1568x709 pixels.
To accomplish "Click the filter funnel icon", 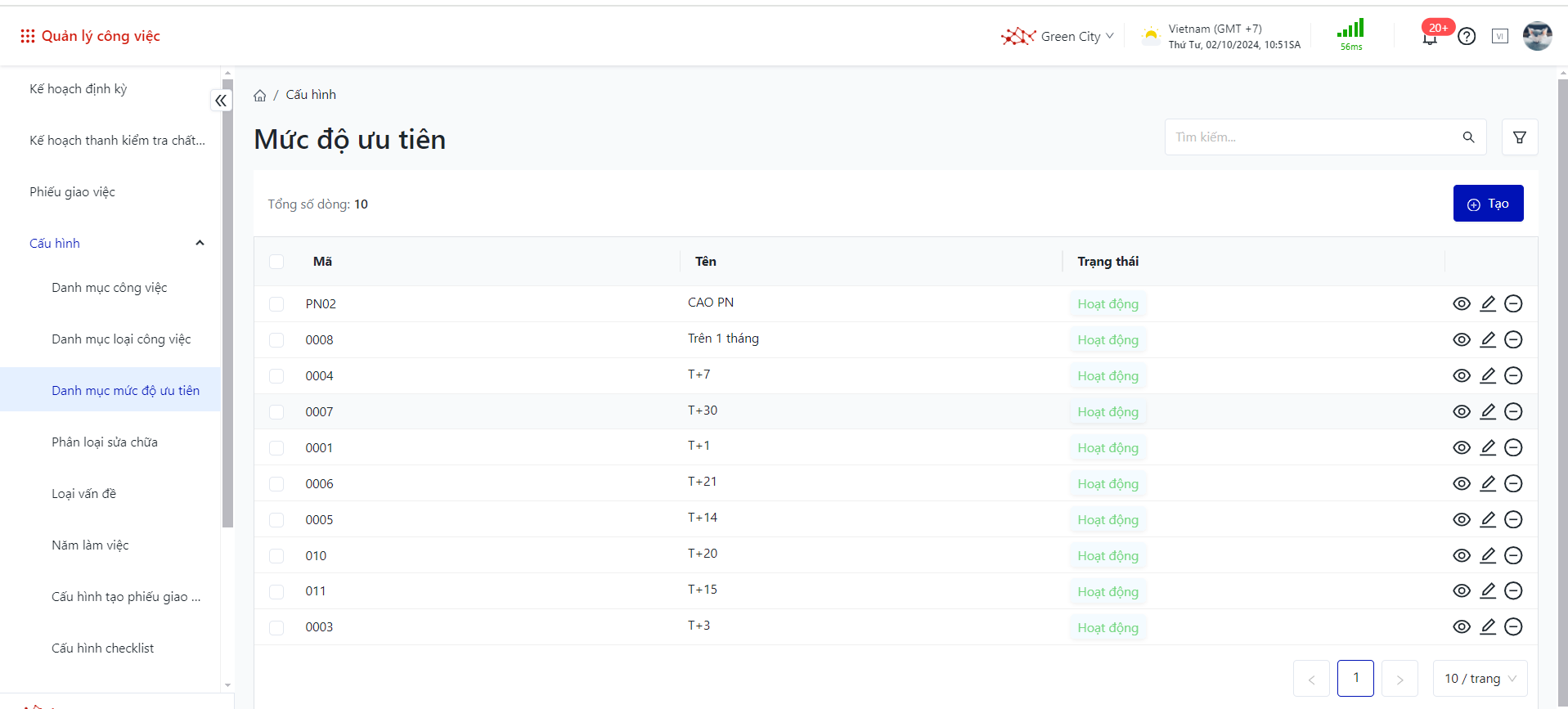I will [1519, 137].
